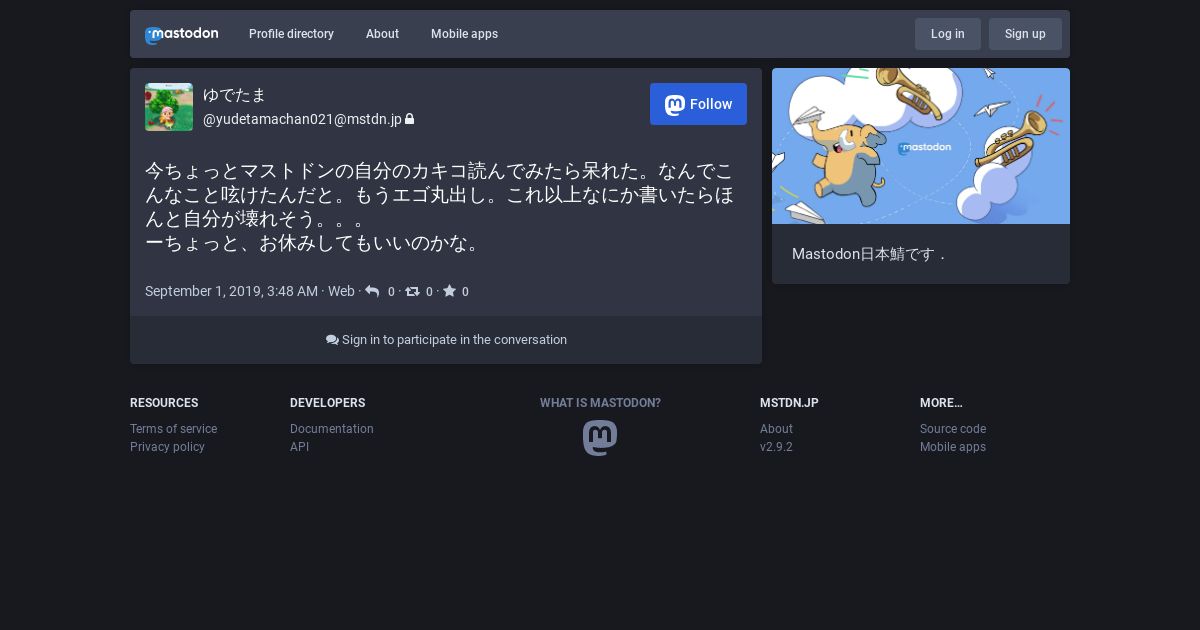Open @yudetamachan021@mstdn.jp handle
The height and width of the screenshot is (630, 1200).
(x=302, y=119)
